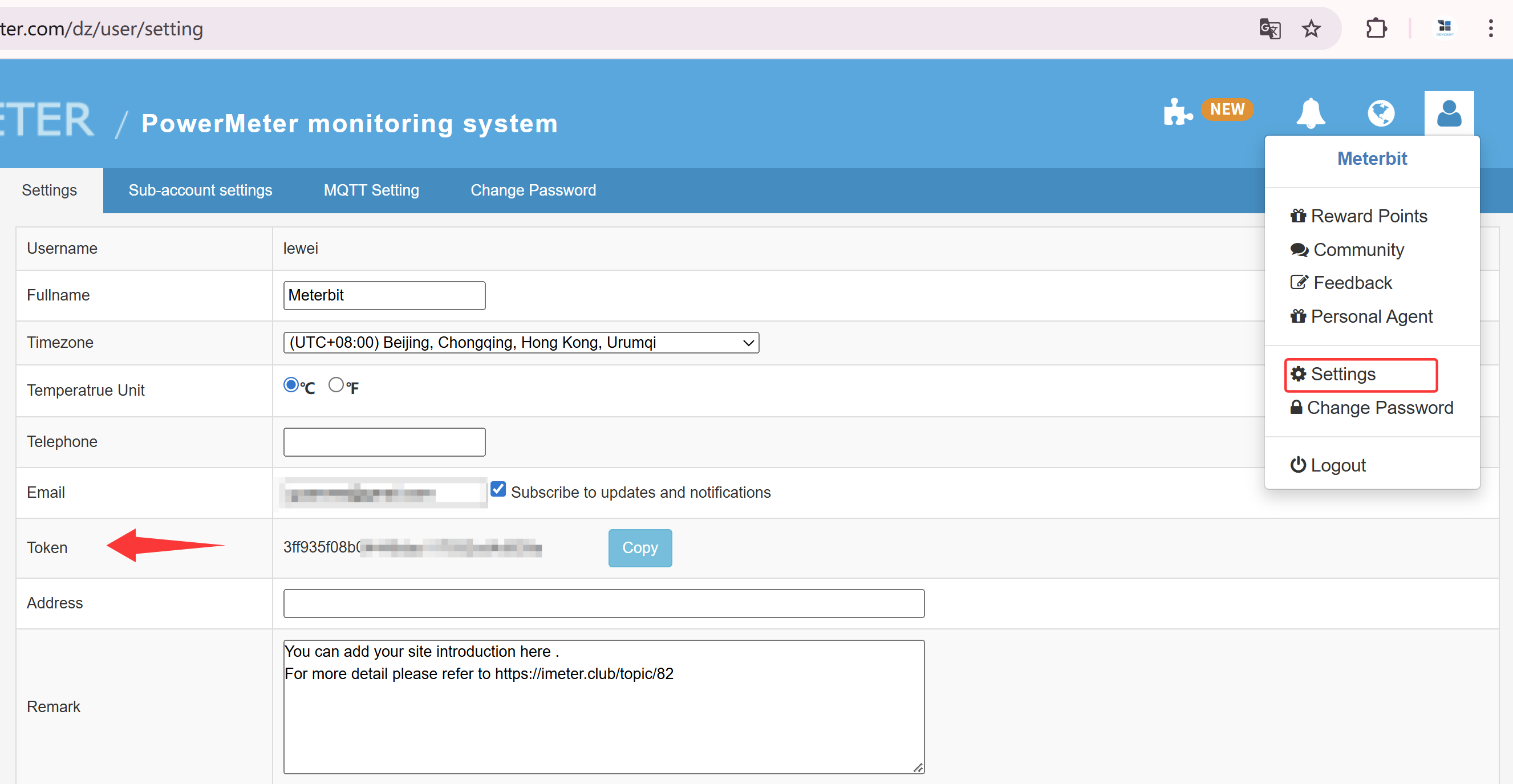Open the globe language icon

click(x=1380, y=113)
